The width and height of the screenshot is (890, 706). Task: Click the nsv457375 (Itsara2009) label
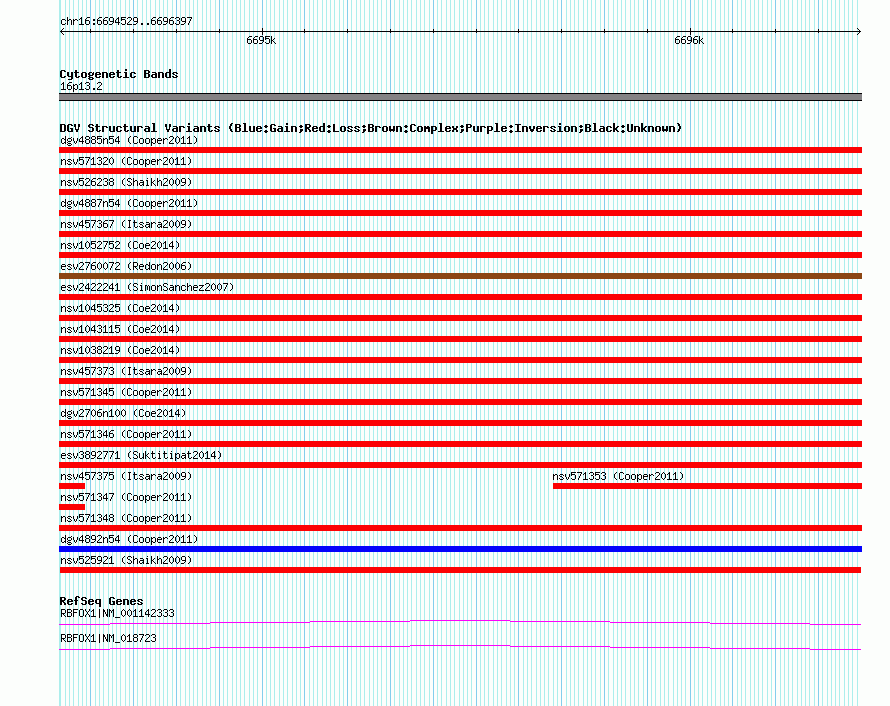[x=126, y=476]
